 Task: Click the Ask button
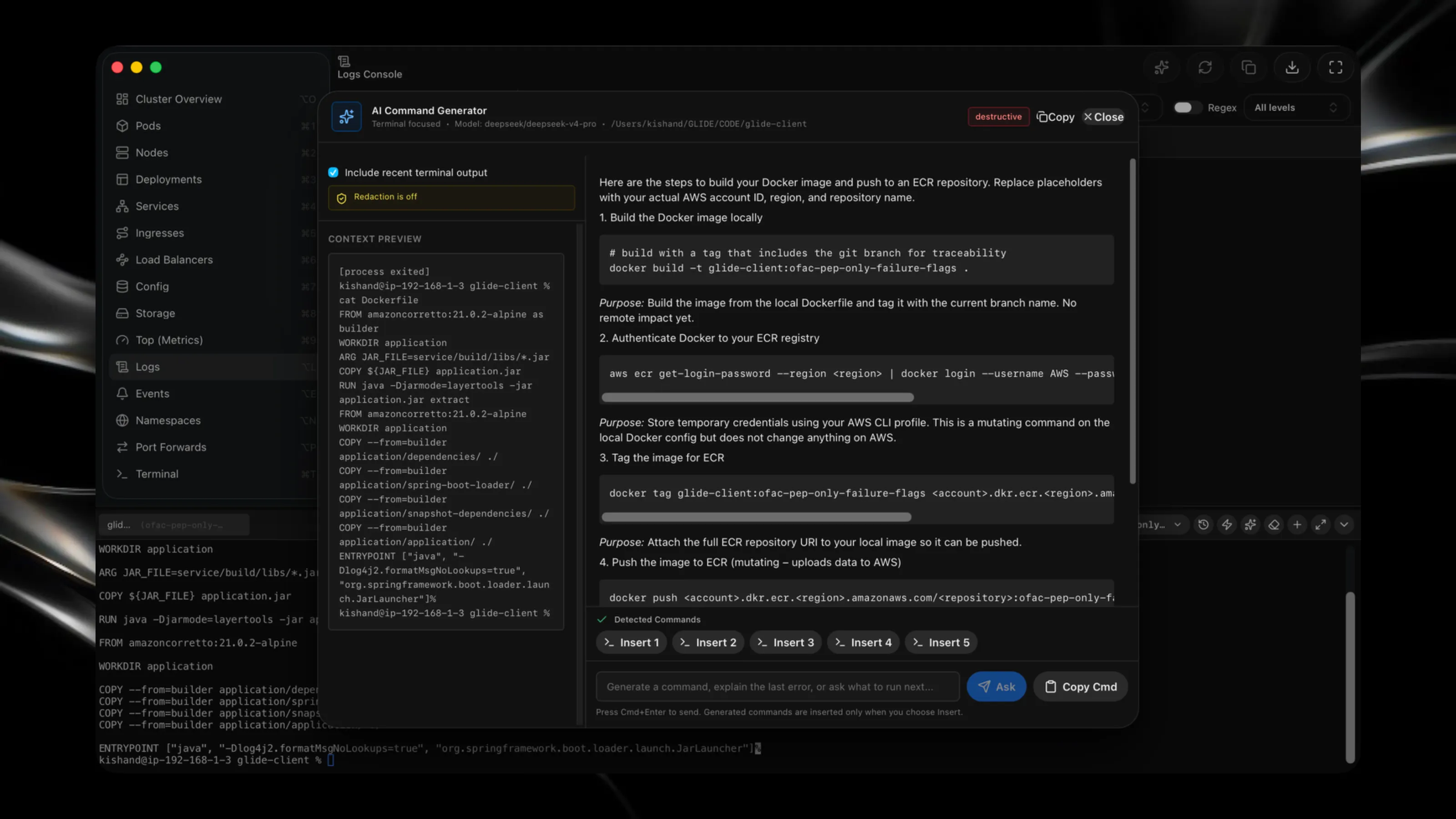996,687
